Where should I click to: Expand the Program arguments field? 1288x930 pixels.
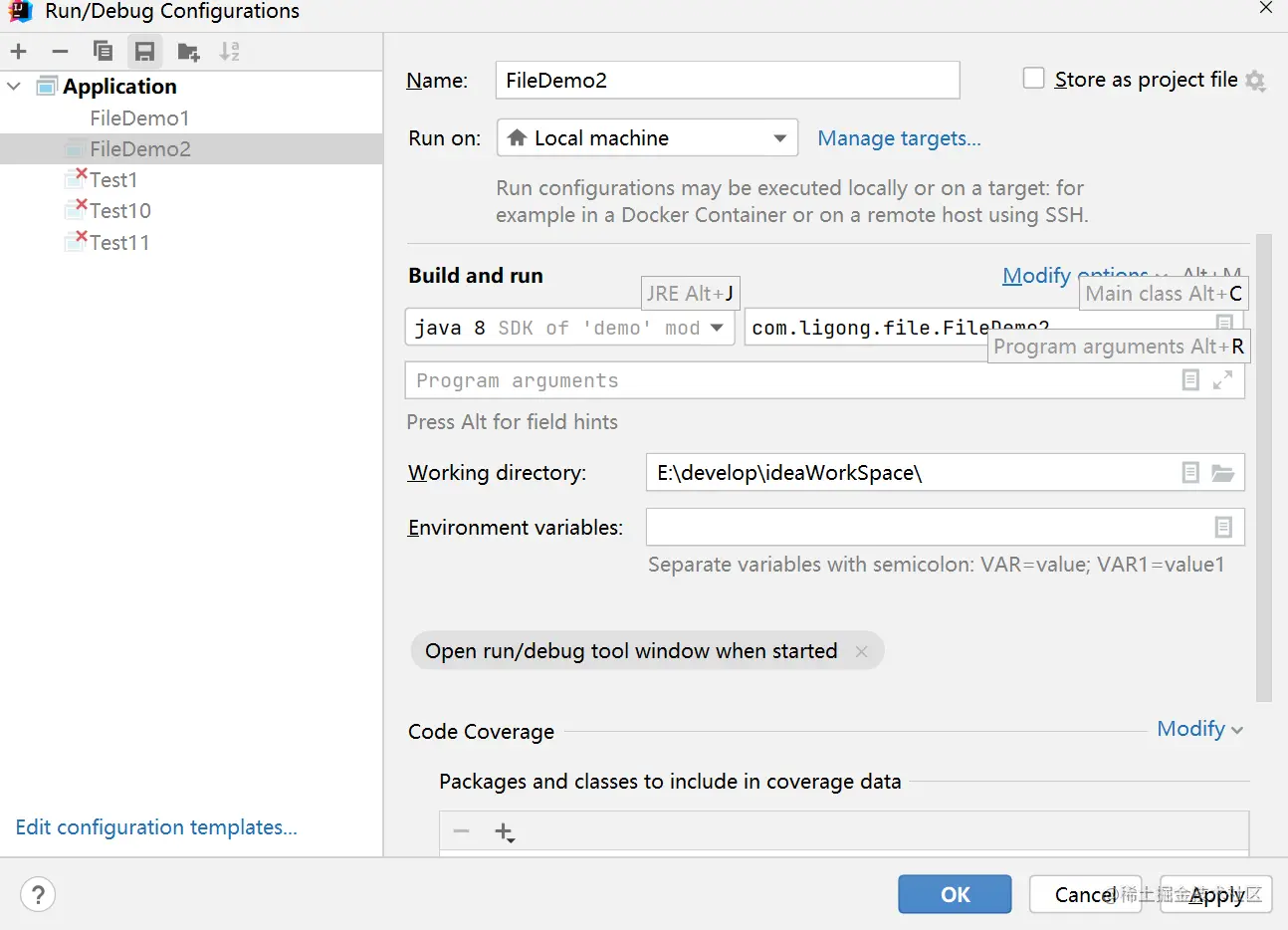(1223, 380)
